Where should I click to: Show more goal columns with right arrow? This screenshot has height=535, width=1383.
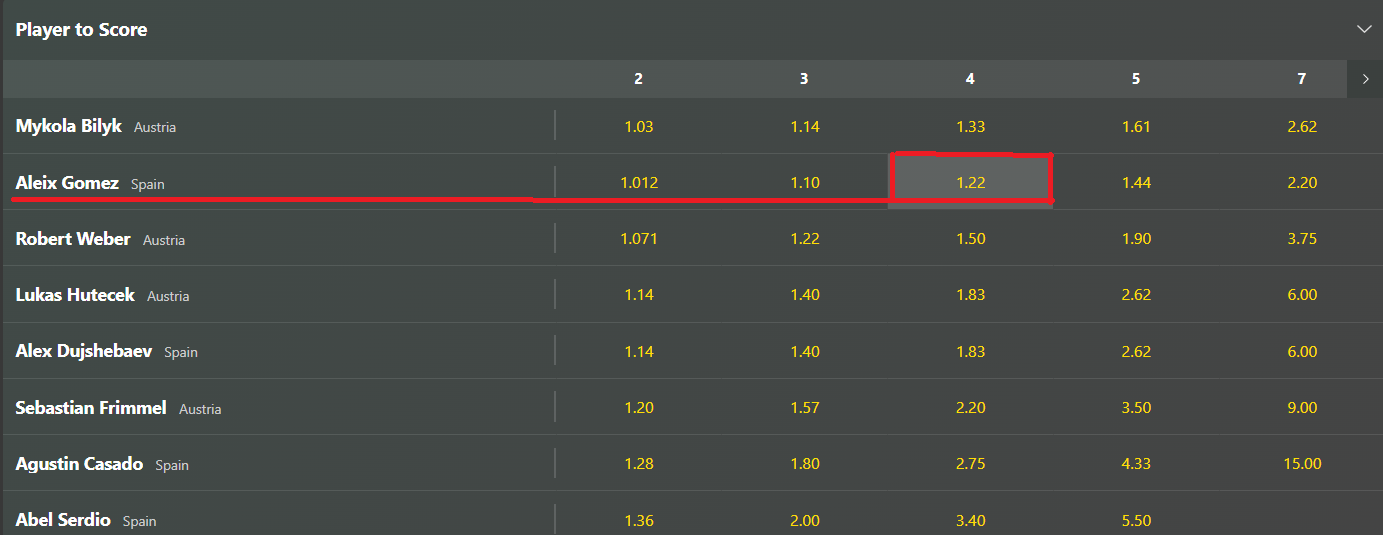[x=1365, y=79]
